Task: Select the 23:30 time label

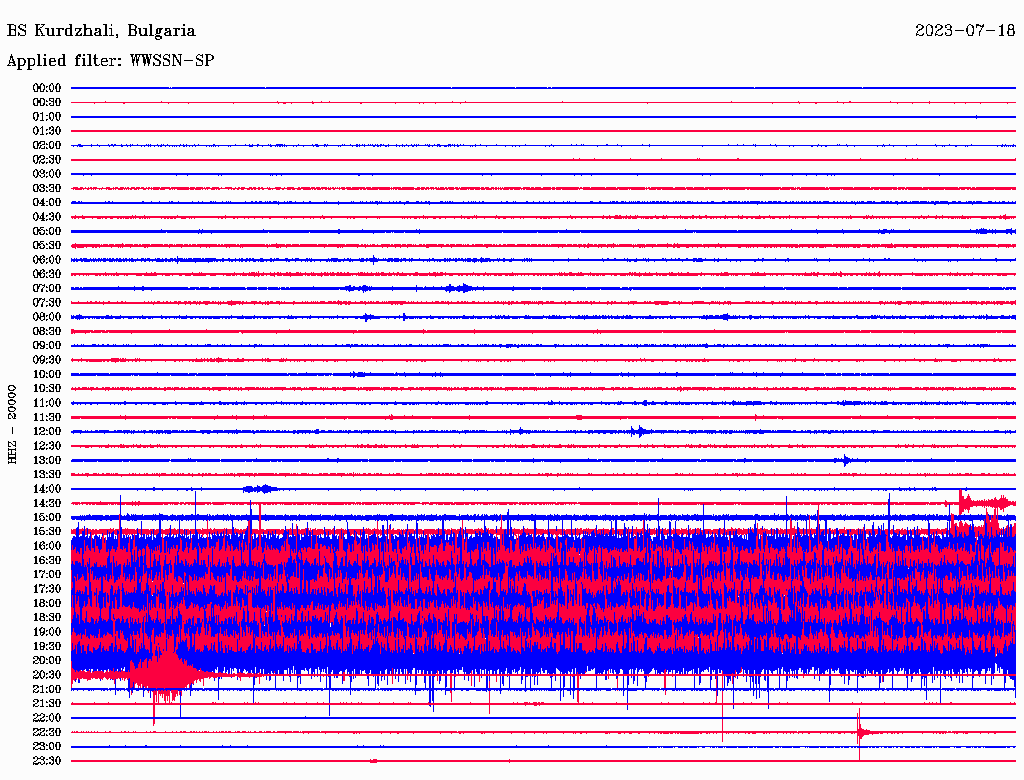Action: 47,761
